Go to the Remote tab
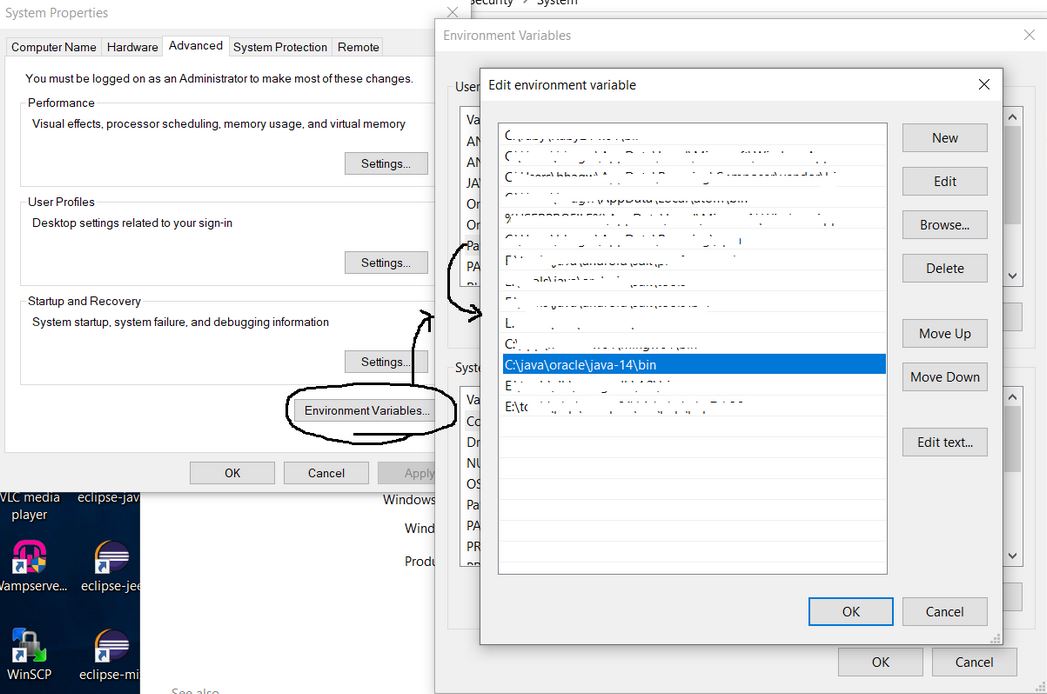Viewport: 1047px width, 694px height. pos(358,47)
